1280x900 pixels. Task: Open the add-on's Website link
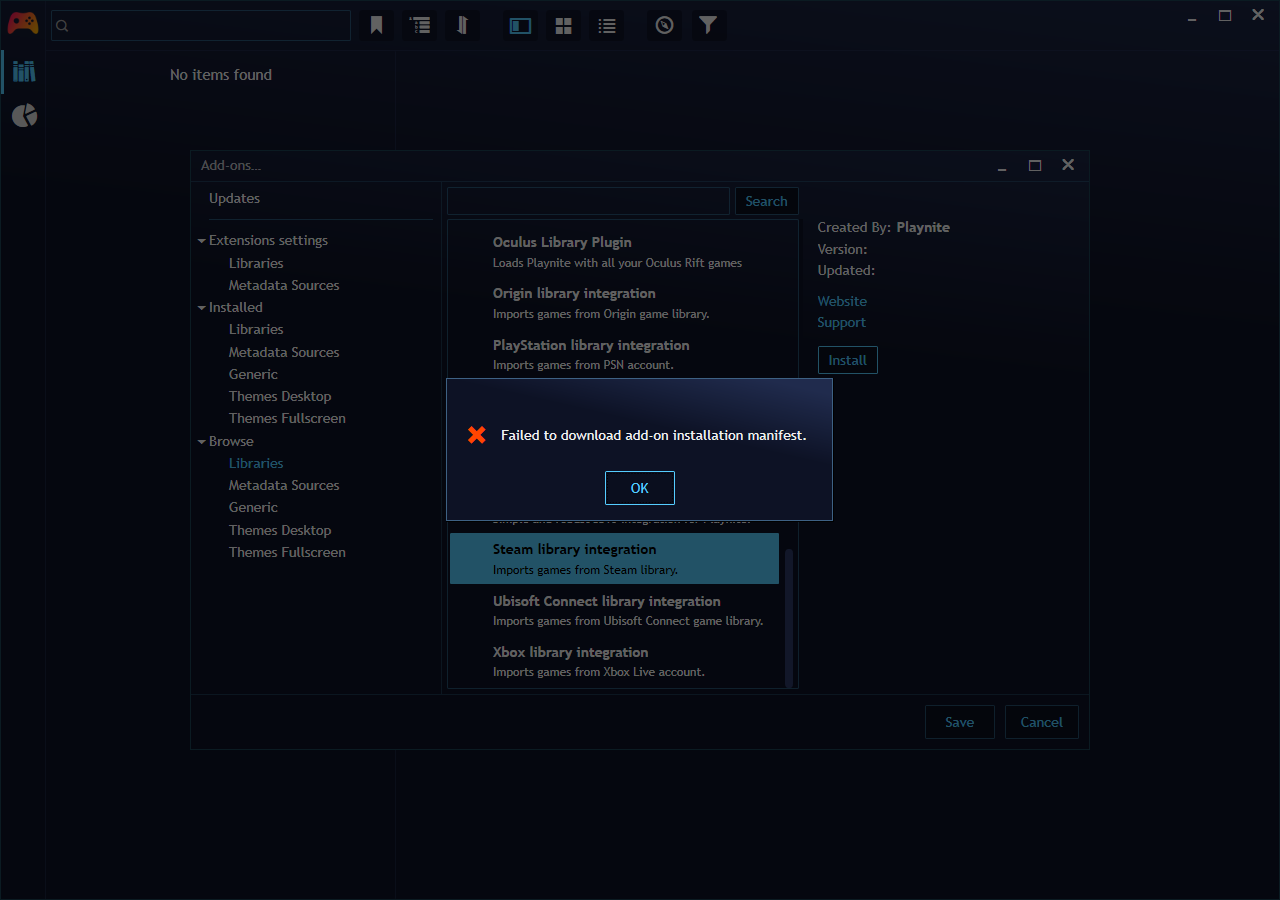[842, 301]
